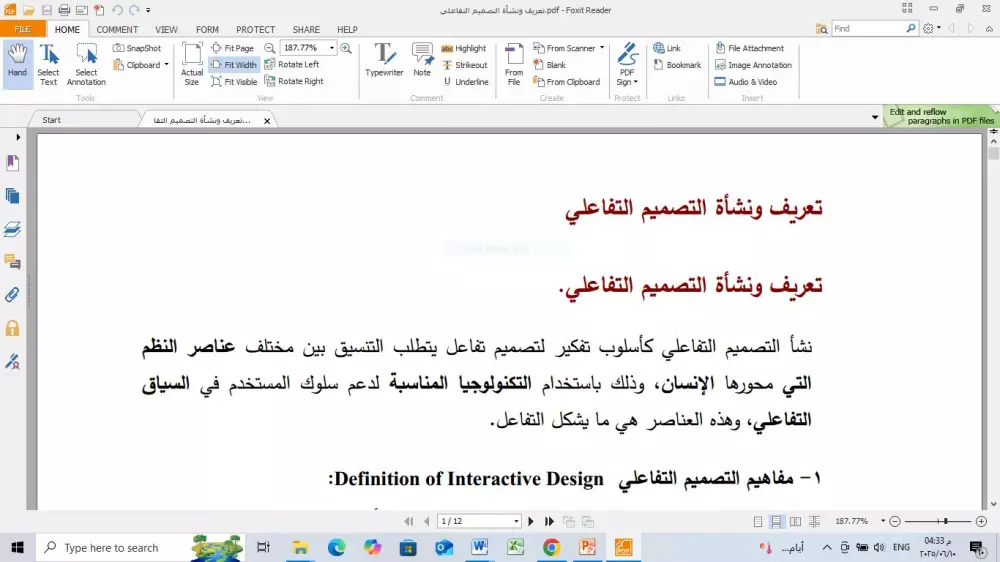Click the status bar zoom out minus button
This screenshot has width=1000, height=562.
click(x=895, y=522)
